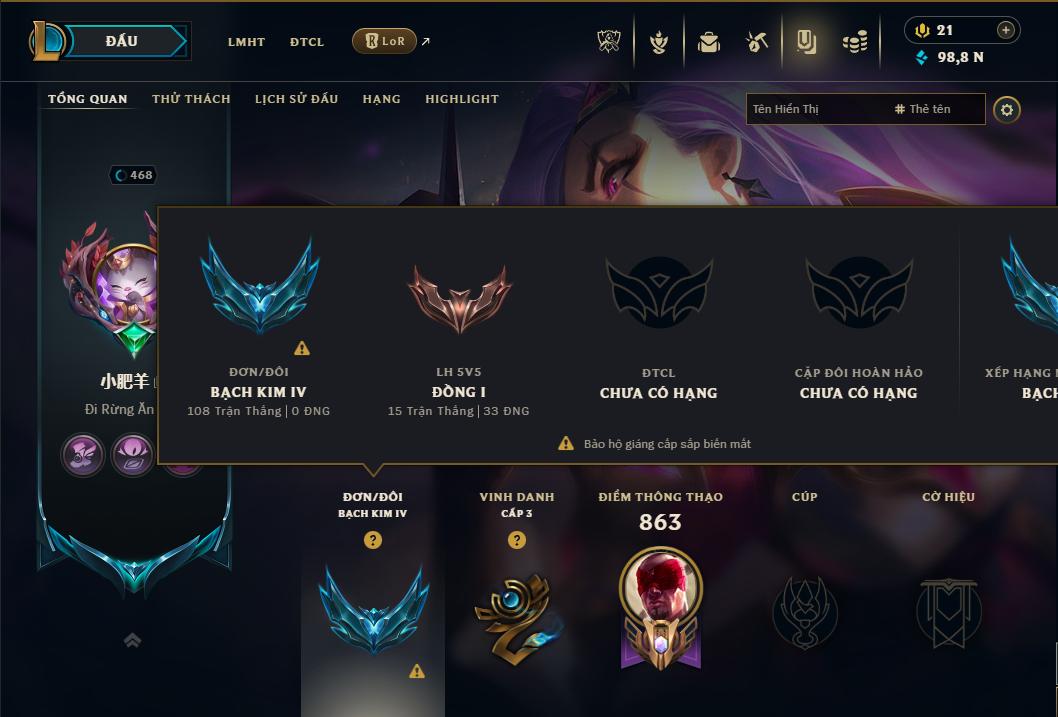
Task: Open the Store coins icon
Action: (x=855, y=42)
